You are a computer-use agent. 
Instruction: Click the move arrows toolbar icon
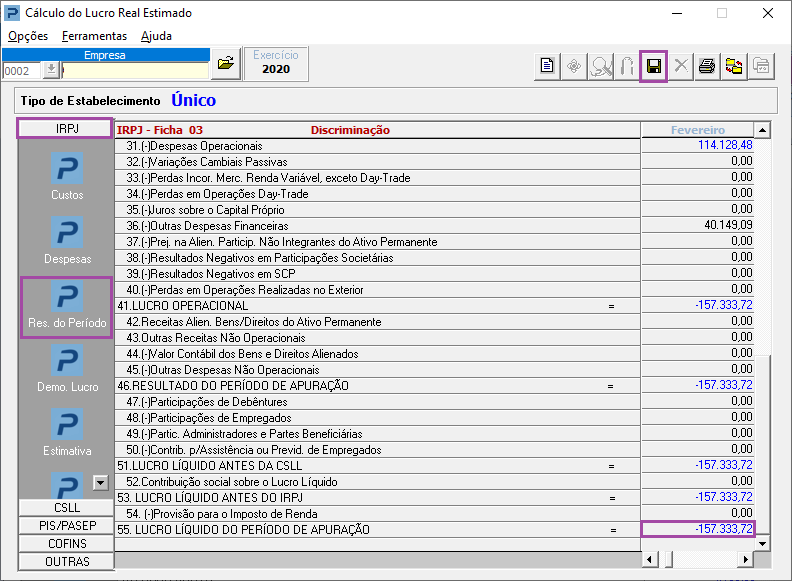pyautogui.click(x=574, y=66)
